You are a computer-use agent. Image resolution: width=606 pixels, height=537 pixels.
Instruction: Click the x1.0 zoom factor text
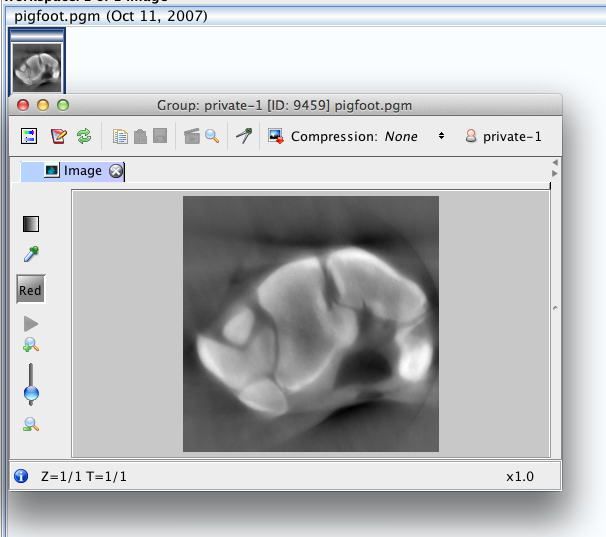tap(520, 477)
